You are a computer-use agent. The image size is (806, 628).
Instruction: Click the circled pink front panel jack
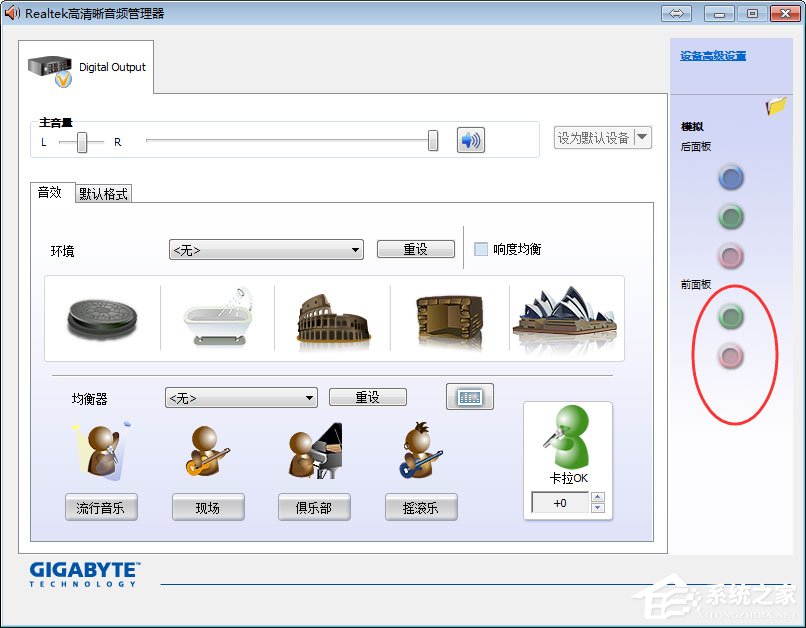coord(731,352)
